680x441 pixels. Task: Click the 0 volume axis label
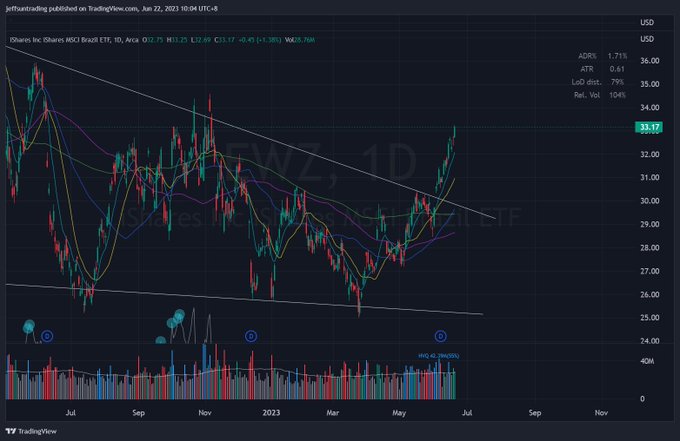pos(642,399)
